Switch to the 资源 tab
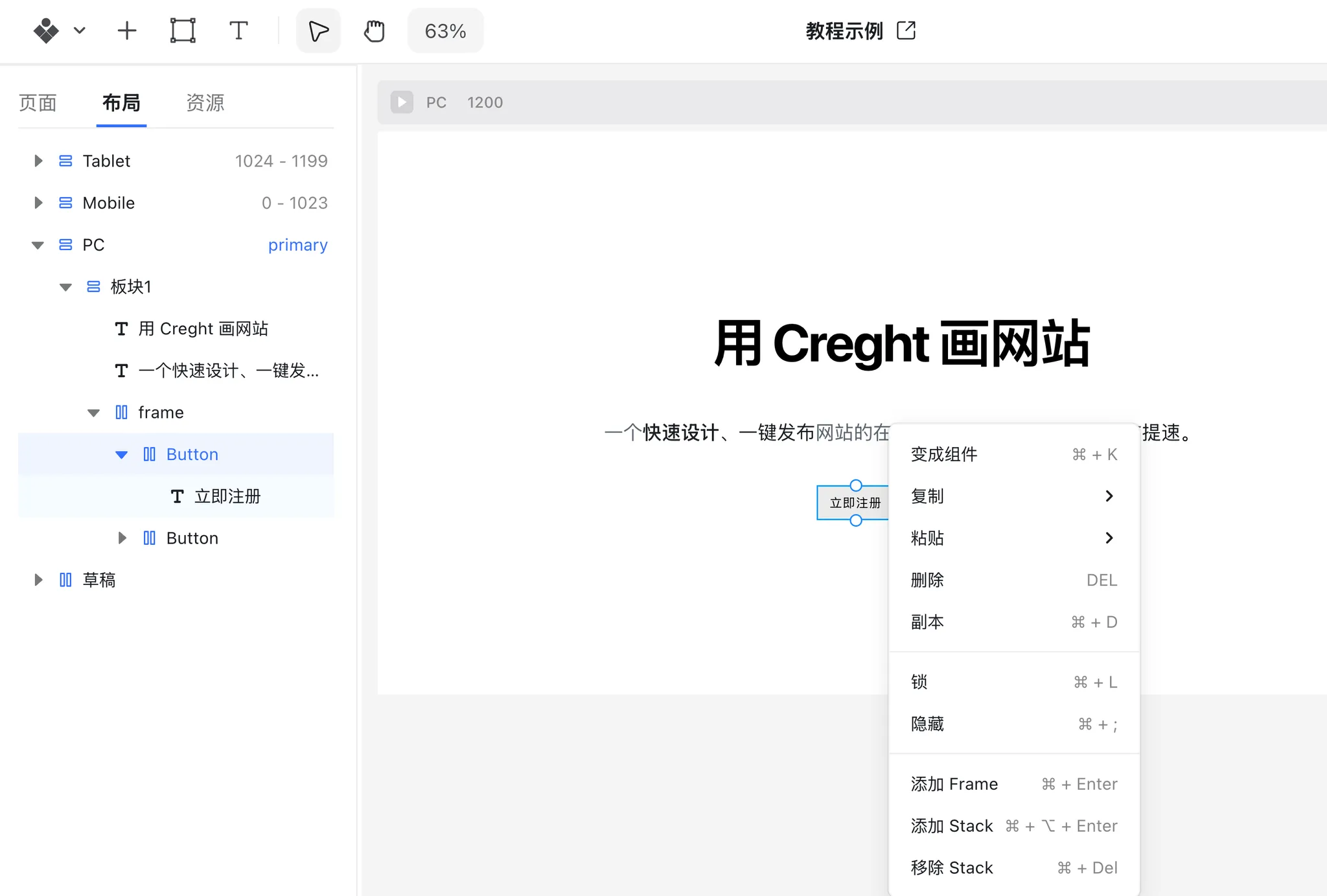 pos(205,102)
